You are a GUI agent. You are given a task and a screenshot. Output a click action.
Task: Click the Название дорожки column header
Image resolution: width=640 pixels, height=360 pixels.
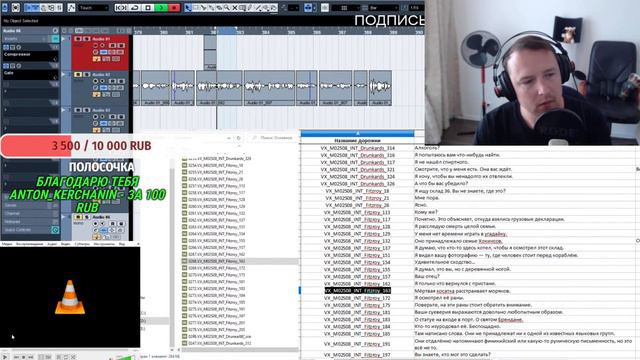(x=357, y=140)
